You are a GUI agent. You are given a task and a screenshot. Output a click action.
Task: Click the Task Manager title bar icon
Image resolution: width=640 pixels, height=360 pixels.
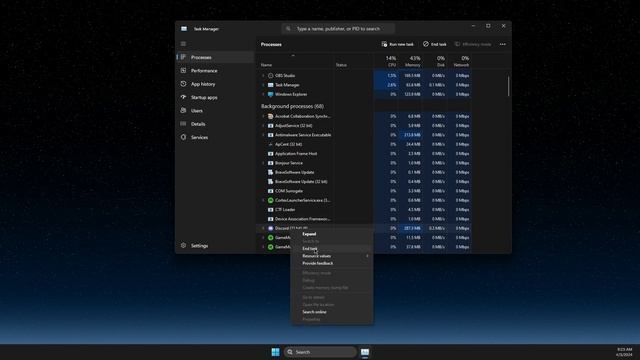point(184,29)
